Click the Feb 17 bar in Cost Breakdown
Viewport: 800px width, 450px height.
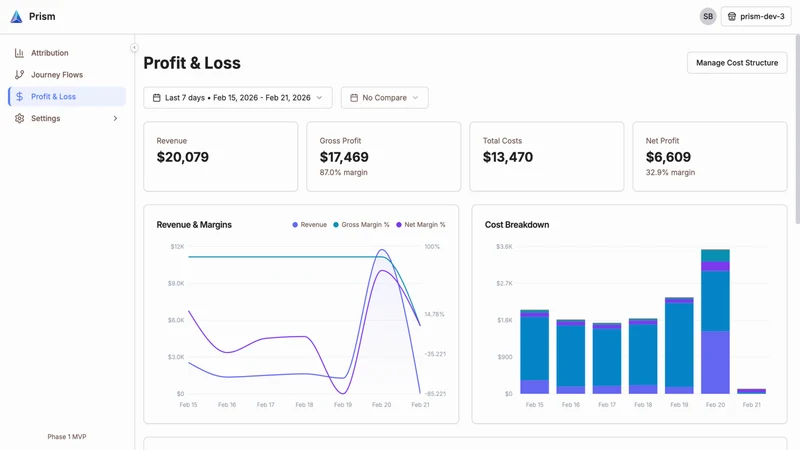607,358
